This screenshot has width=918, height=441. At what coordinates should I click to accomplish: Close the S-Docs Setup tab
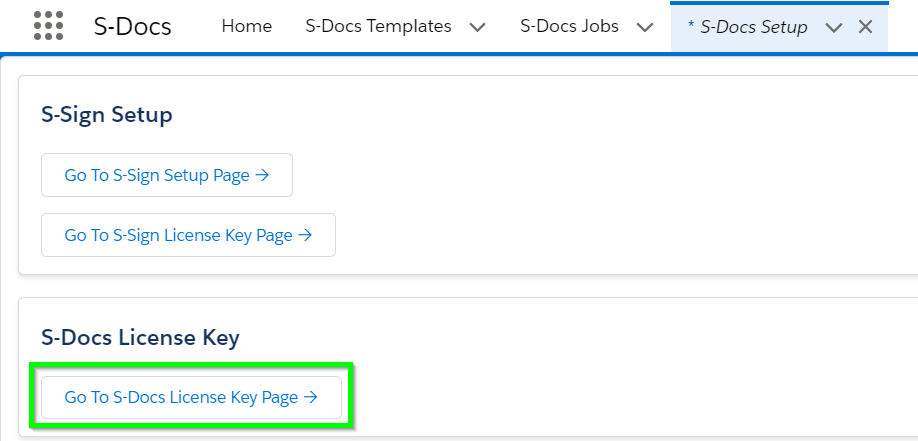point(865,27)
